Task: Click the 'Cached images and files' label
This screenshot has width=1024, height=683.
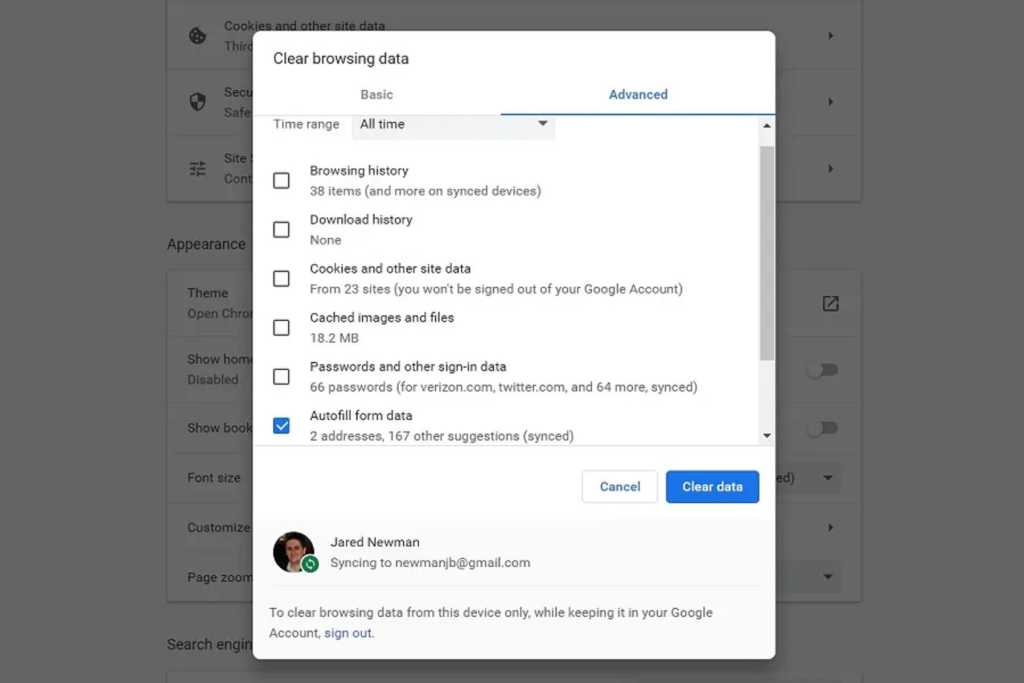Action: [382, 317]
